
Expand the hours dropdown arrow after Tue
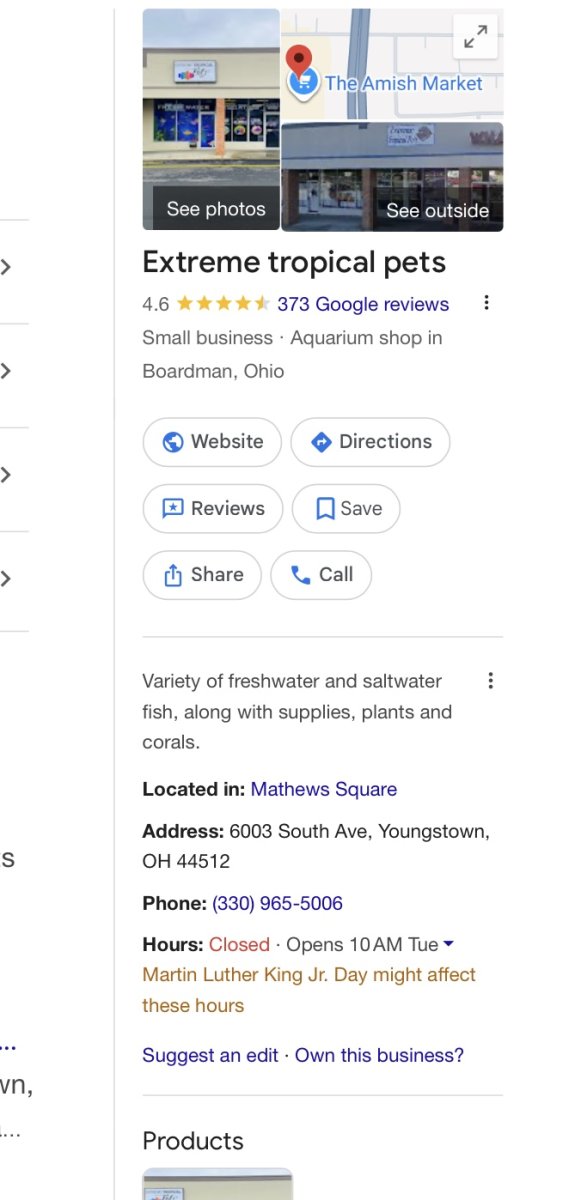point(448,944)
